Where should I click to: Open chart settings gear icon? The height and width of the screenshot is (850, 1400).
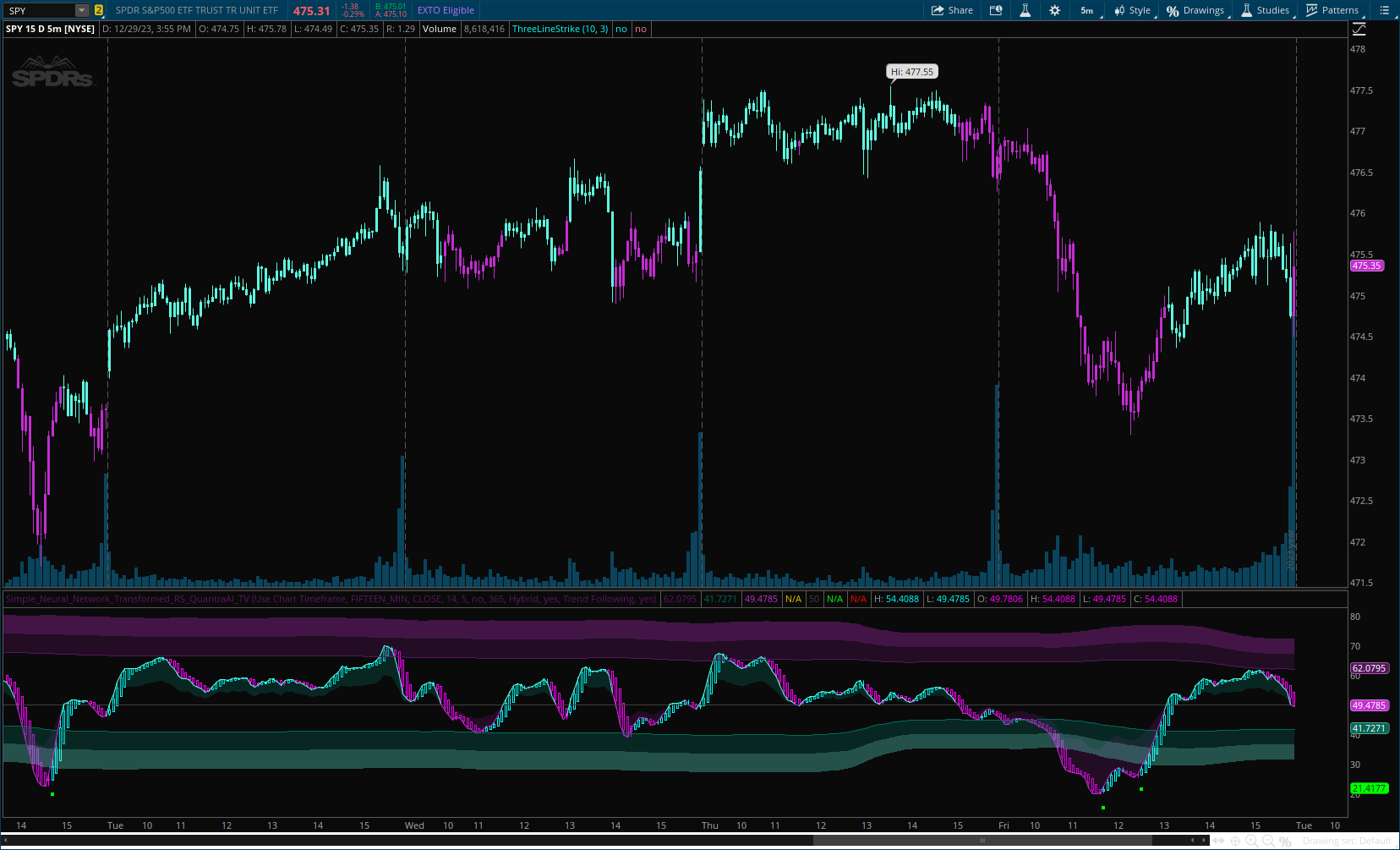point(1054,10)
